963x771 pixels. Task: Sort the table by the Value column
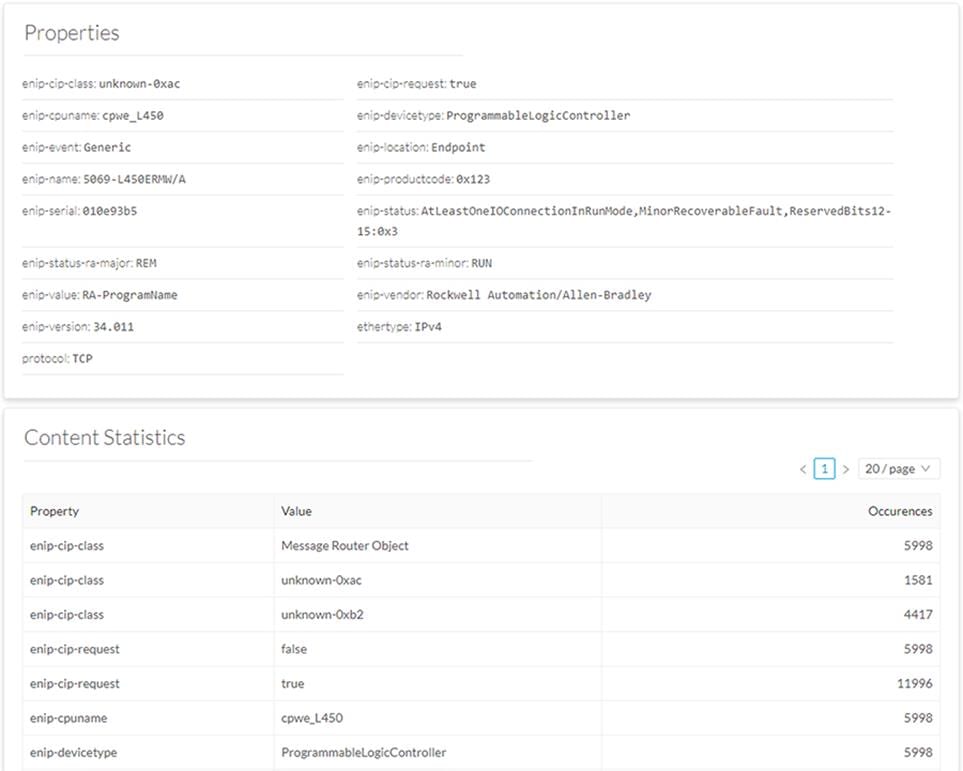click(296, 511)
